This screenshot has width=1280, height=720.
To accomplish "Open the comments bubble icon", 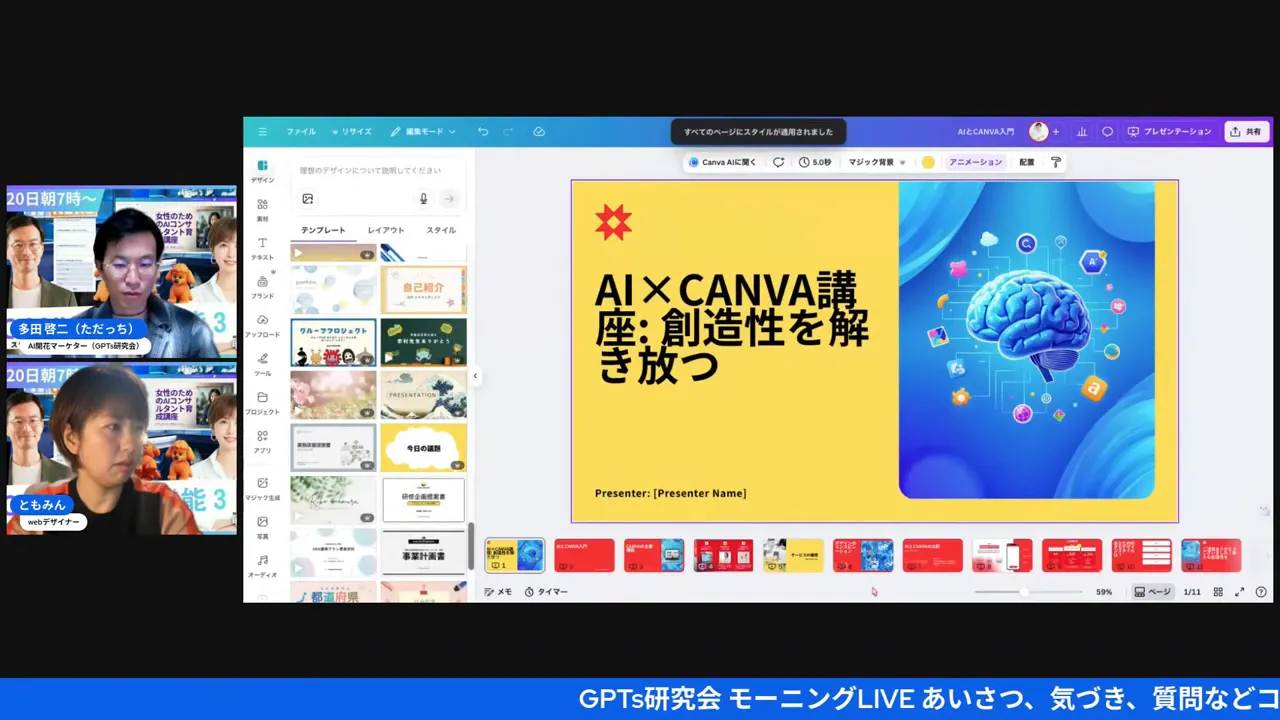I will (1107, 131).
